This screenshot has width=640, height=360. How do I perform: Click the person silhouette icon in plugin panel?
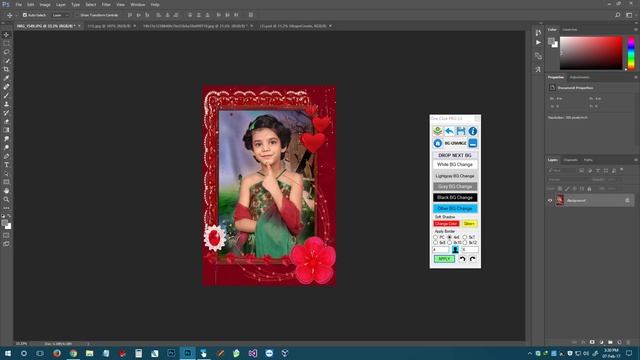[455, 249]
